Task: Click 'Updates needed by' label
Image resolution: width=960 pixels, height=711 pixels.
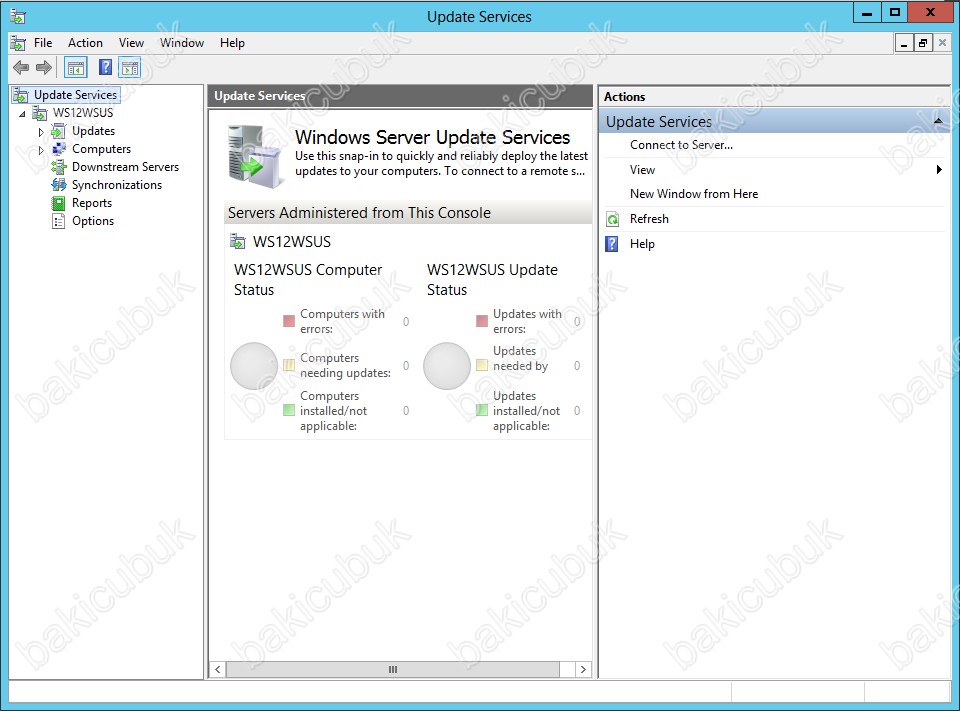Action: pos(520,358)
